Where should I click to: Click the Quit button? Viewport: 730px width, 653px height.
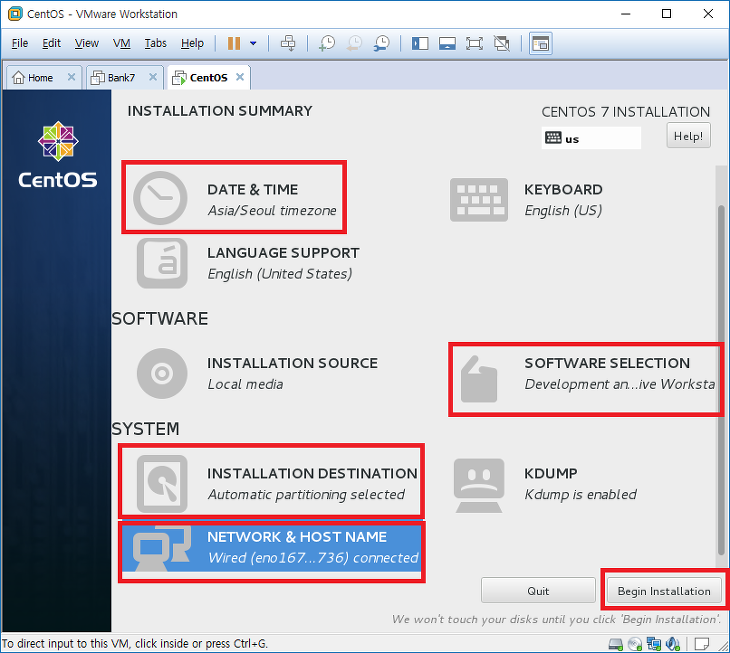(538, 591)
